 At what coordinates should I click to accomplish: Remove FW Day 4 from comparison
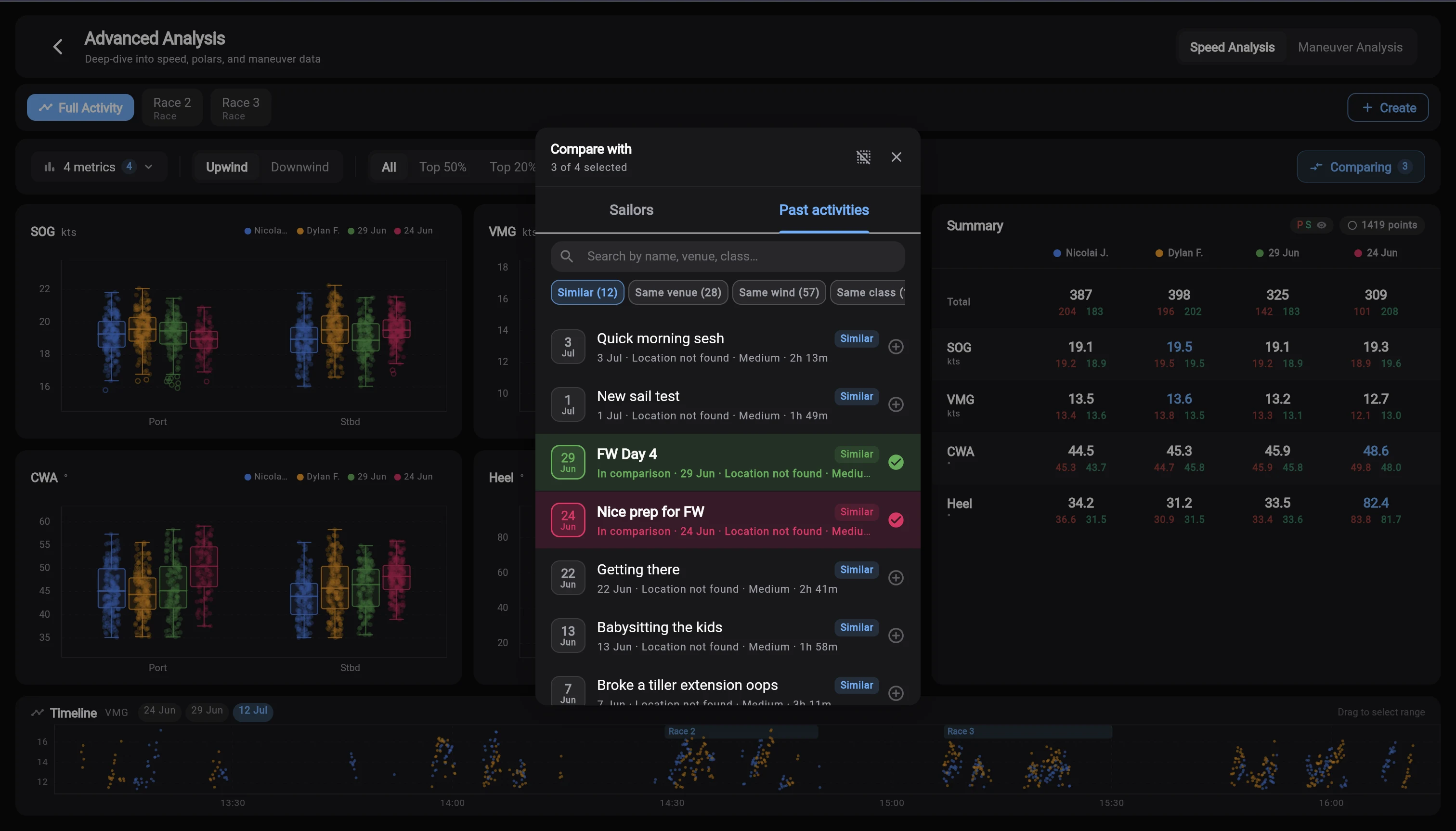point(896,462)
